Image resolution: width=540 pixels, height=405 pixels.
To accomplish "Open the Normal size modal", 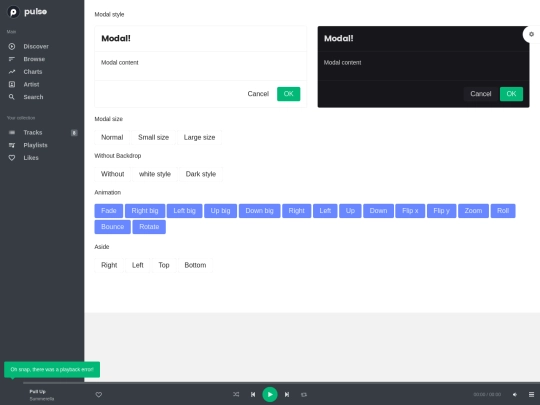I will point(112,137).
